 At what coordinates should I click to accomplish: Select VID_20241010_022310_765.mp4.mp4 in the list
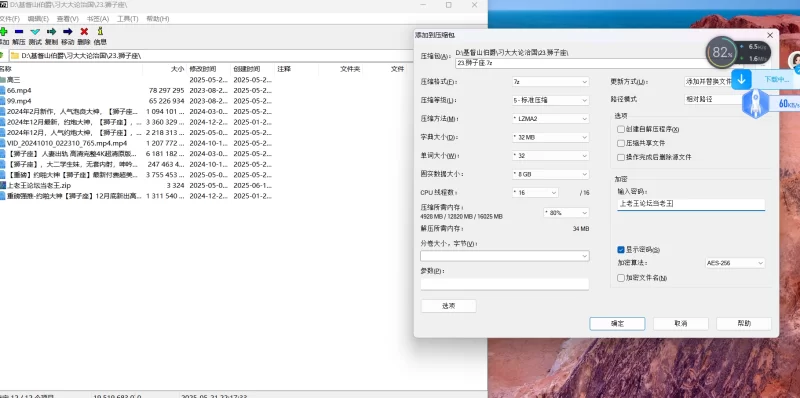point(67,143)
